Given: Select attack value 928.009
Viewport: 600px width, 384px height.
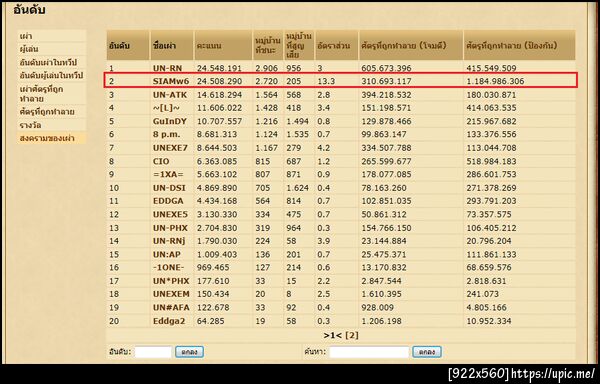Looking at the screenshot, I should tap(377, 308).
